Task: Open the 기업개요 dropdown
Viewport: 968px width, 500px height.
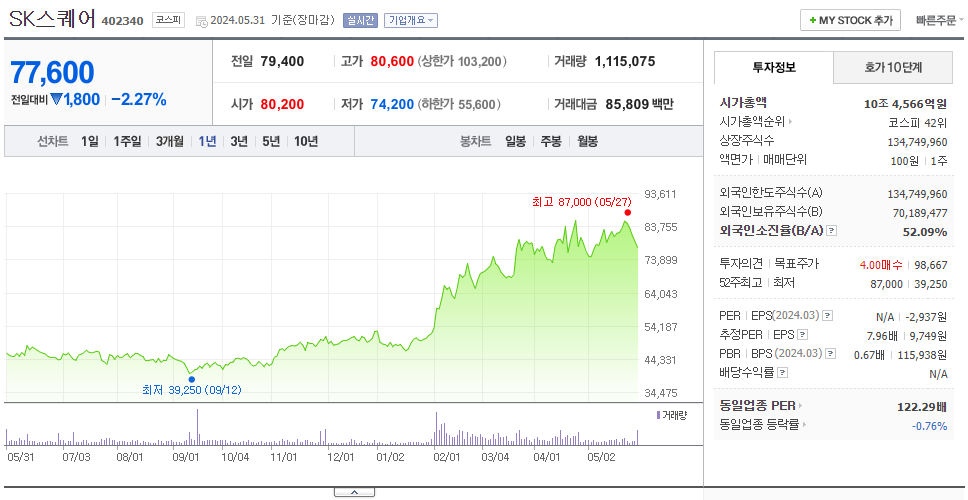Action: pyautogui.click(x=411, y=20)
